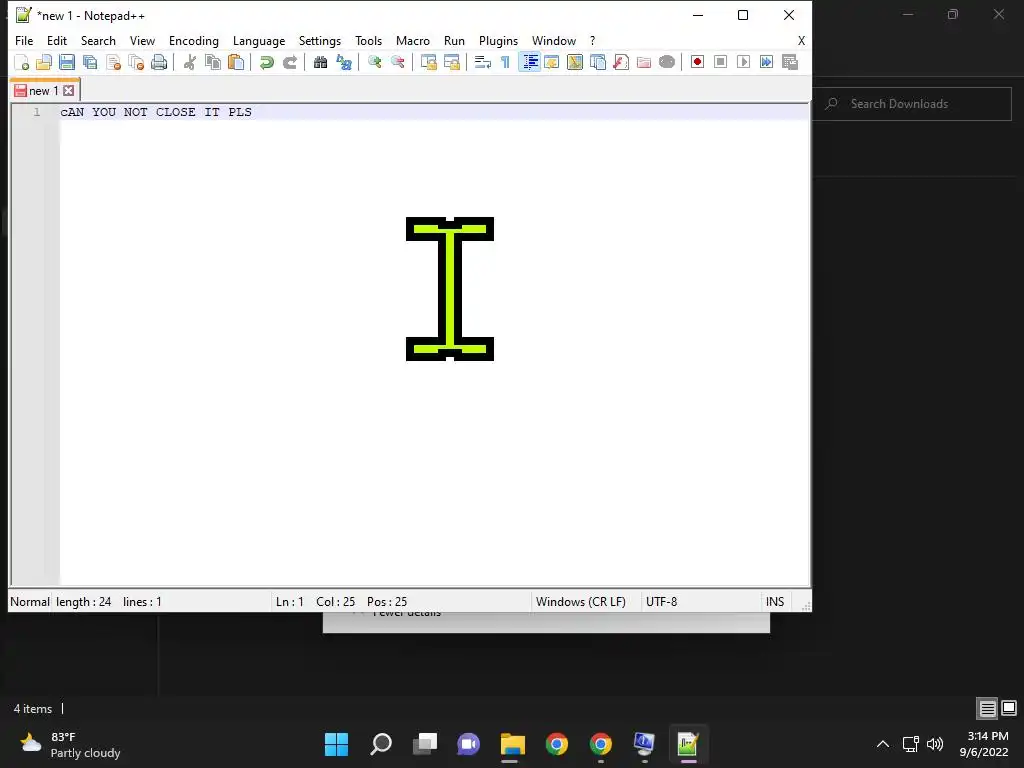Open the Run menu
This screenshot has width=1024, height=768.
point(454,41)
